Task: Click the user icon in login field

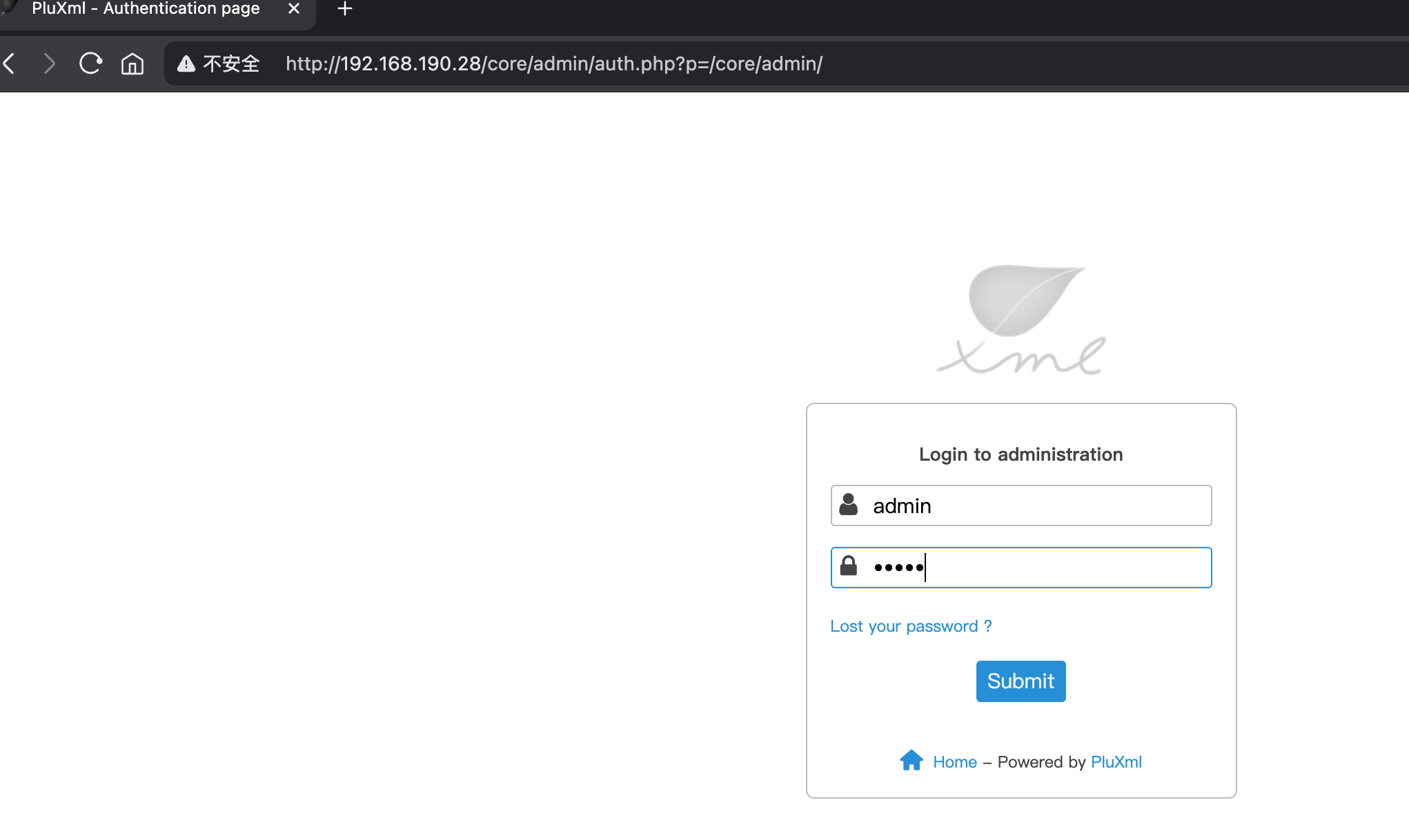Action: click(849, 505)
